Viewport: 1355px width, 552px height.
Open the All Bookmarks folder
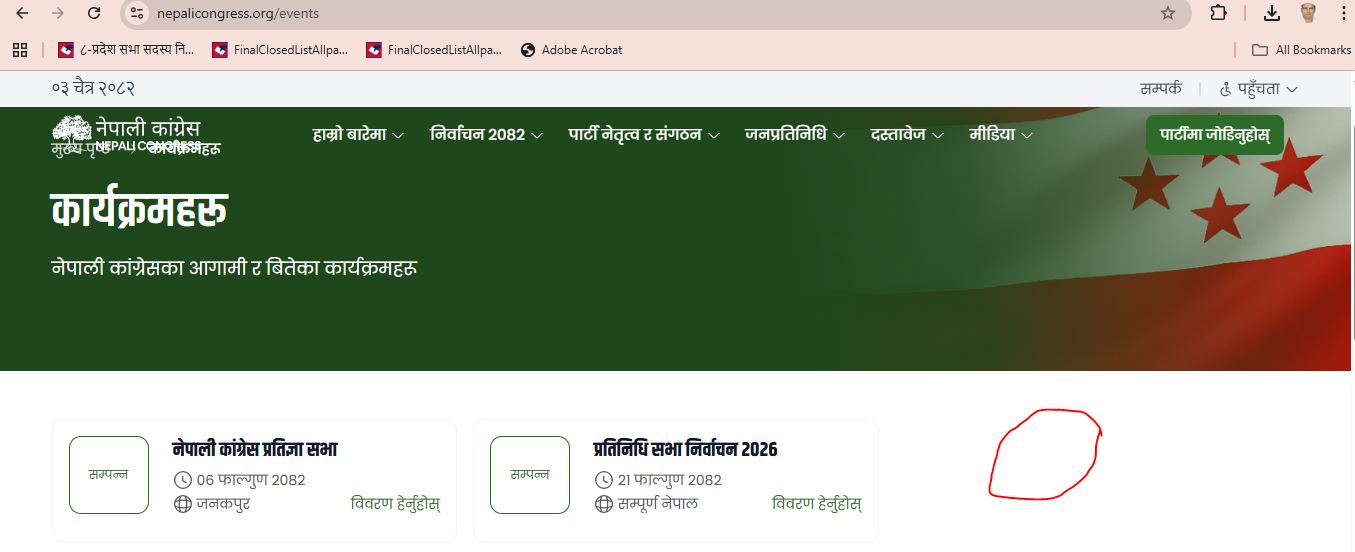[x=1301, y=49]
